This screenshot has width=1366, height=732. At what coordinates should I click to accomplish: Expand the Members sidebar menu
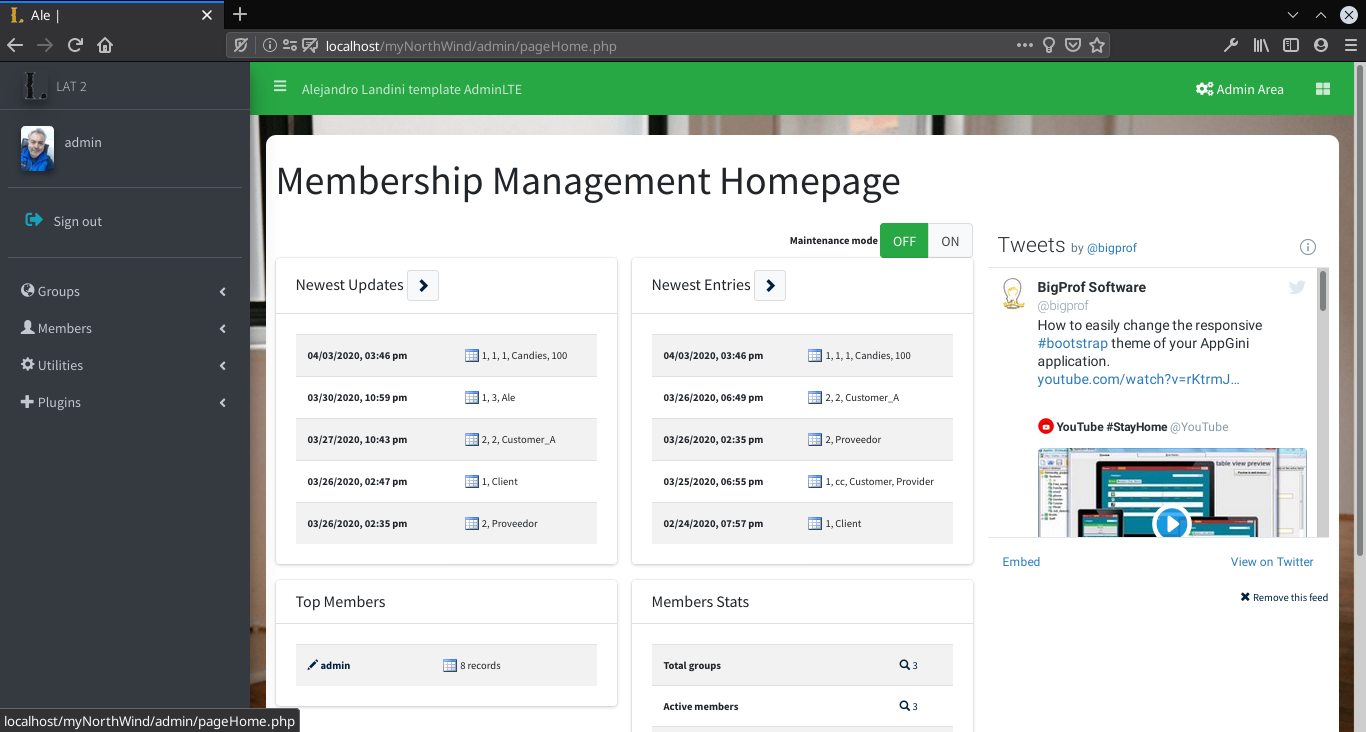pos(125,328)
